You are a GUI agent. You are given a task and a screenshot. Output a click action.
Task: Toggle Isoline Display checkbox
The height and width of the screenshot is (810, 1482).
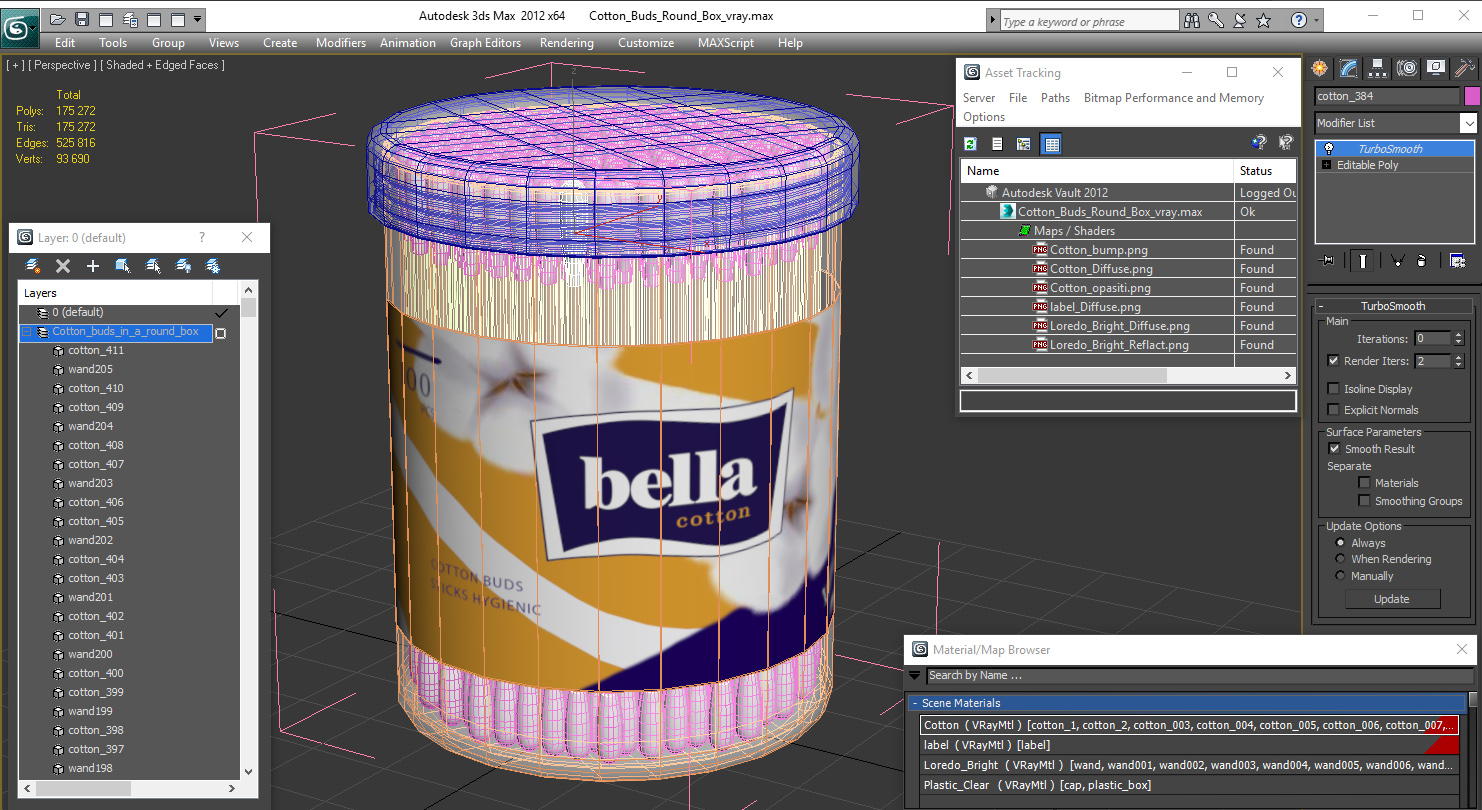1333,389
